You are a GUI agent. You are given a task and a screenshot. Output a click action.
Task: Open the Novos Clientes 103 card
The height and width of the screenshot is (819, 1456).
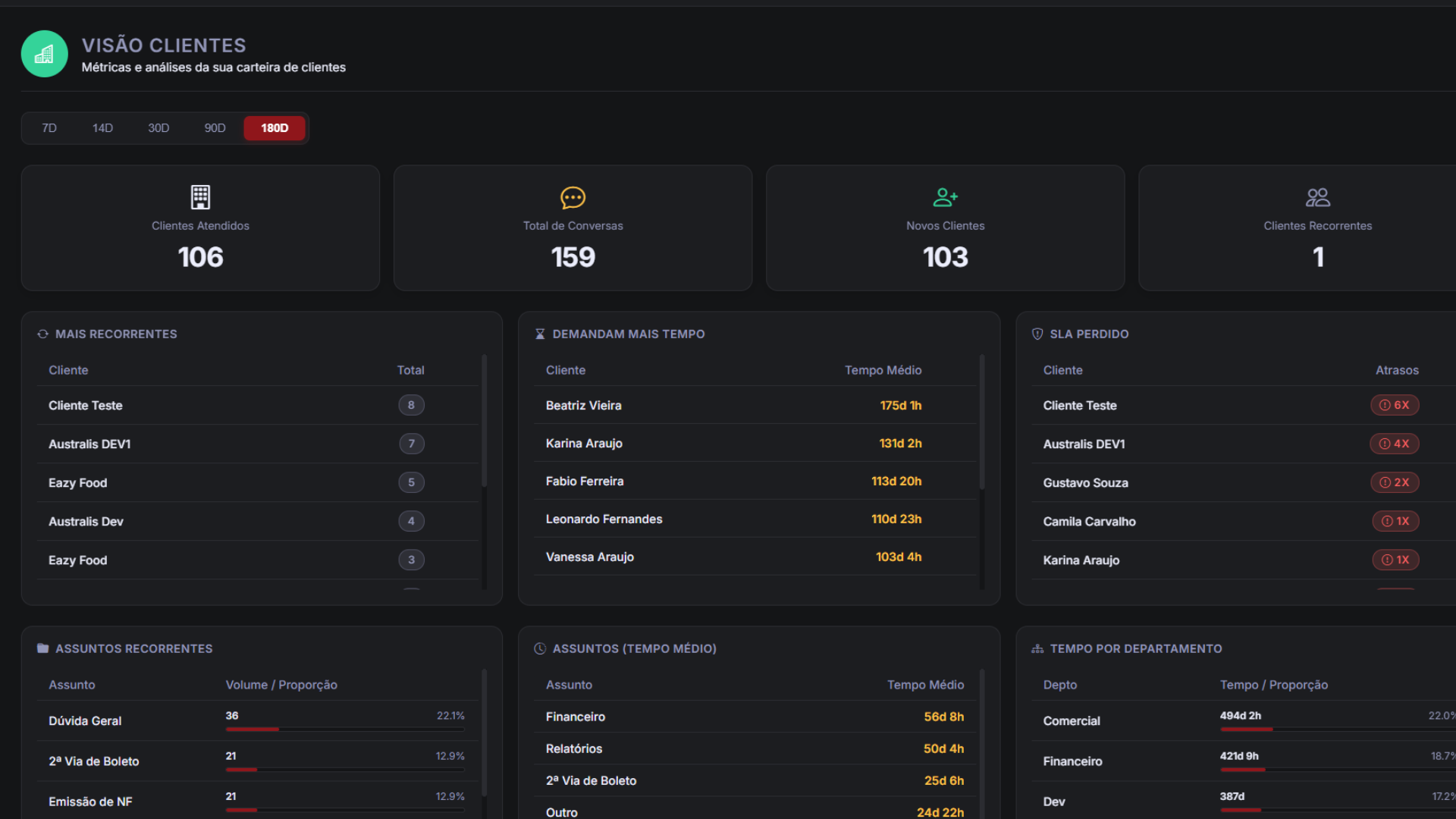[946, 228]
